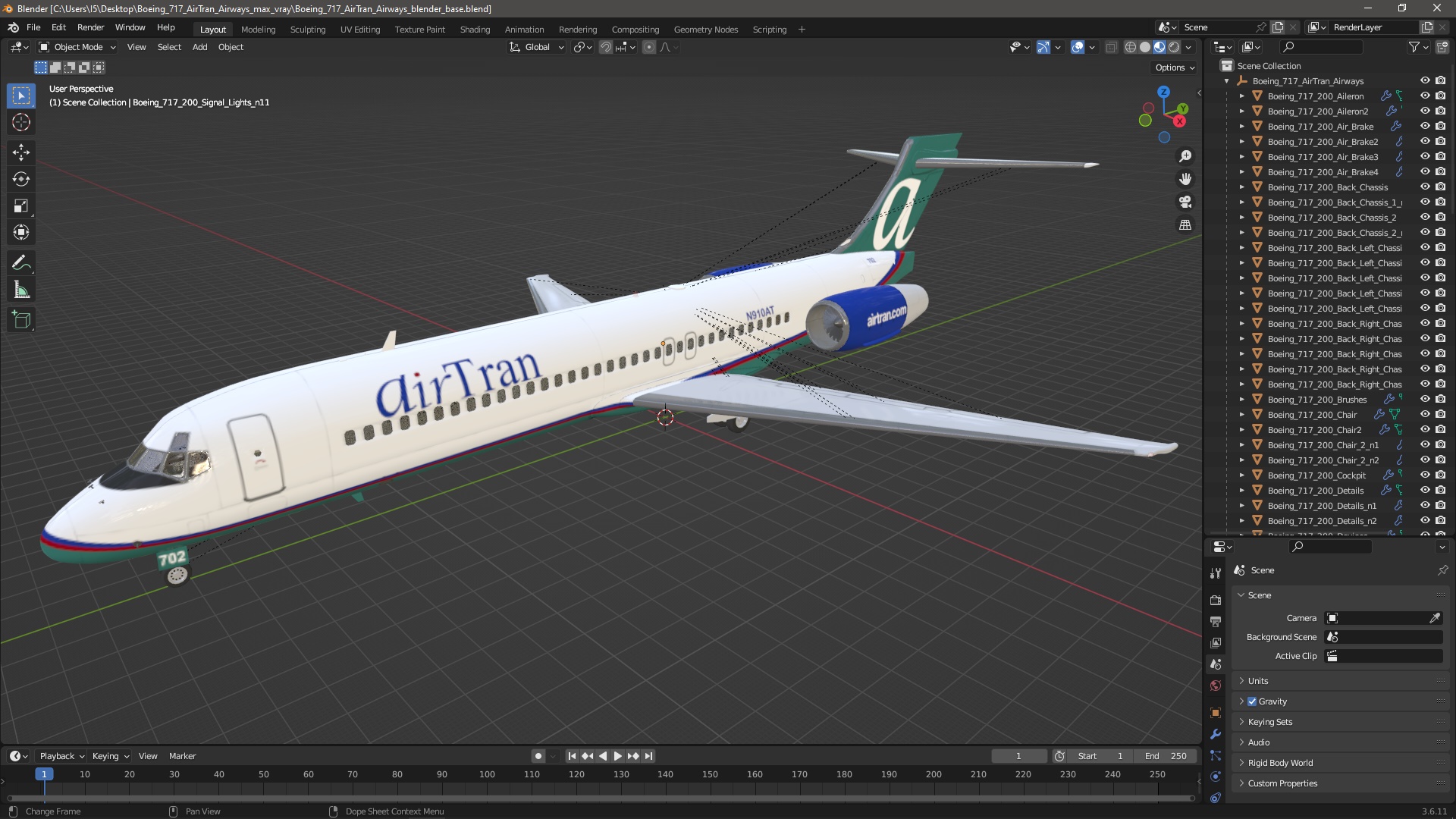Click the current frame marker at 1

pos(44,774)
